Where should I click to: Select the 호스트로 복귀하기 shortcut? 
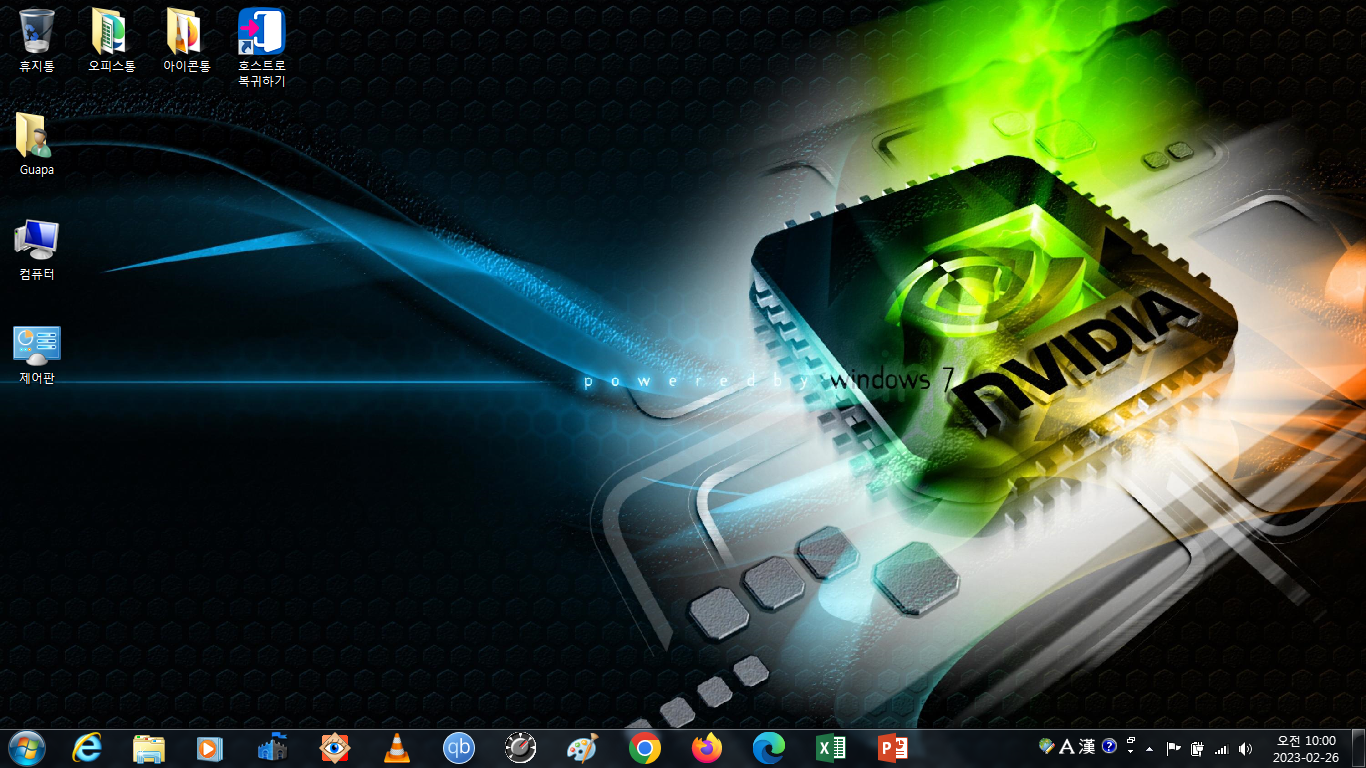(262, 47)
